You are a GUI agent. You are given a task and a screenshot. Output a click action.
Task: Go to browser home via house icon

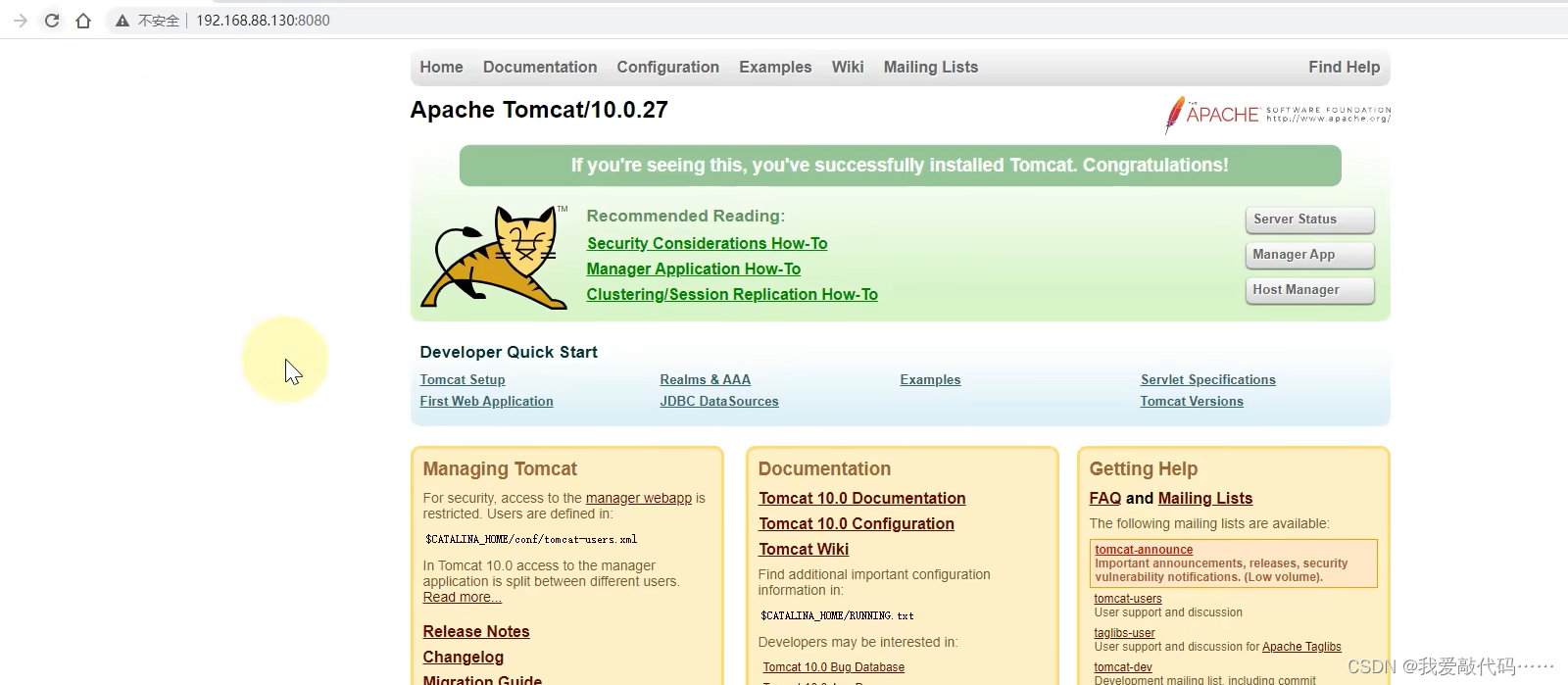[x=83, y=21]
